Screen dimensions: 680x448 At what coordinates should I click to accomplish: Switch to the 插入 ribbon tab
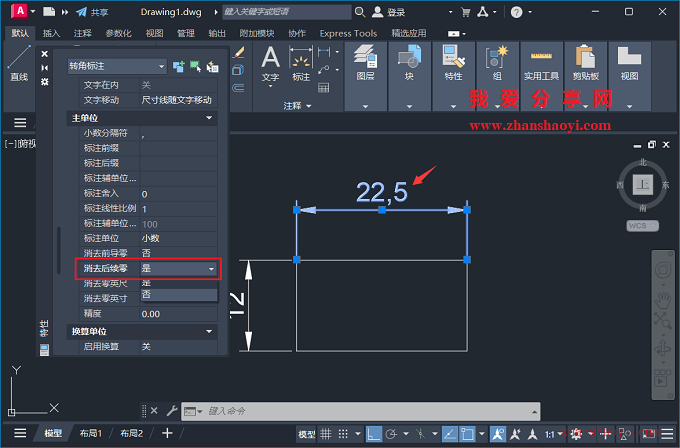click(51, 33)
